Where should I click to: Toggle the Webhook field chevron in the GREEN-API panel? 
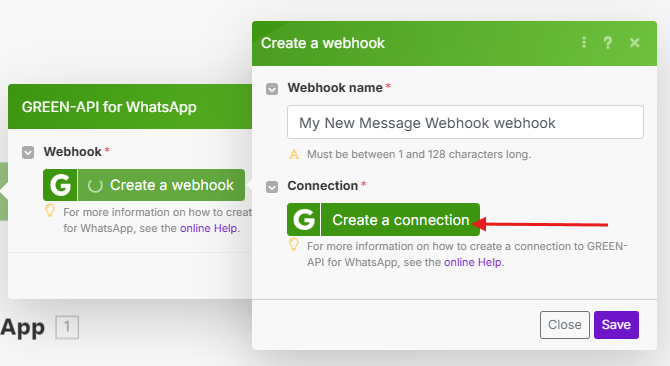coord(28,152)
